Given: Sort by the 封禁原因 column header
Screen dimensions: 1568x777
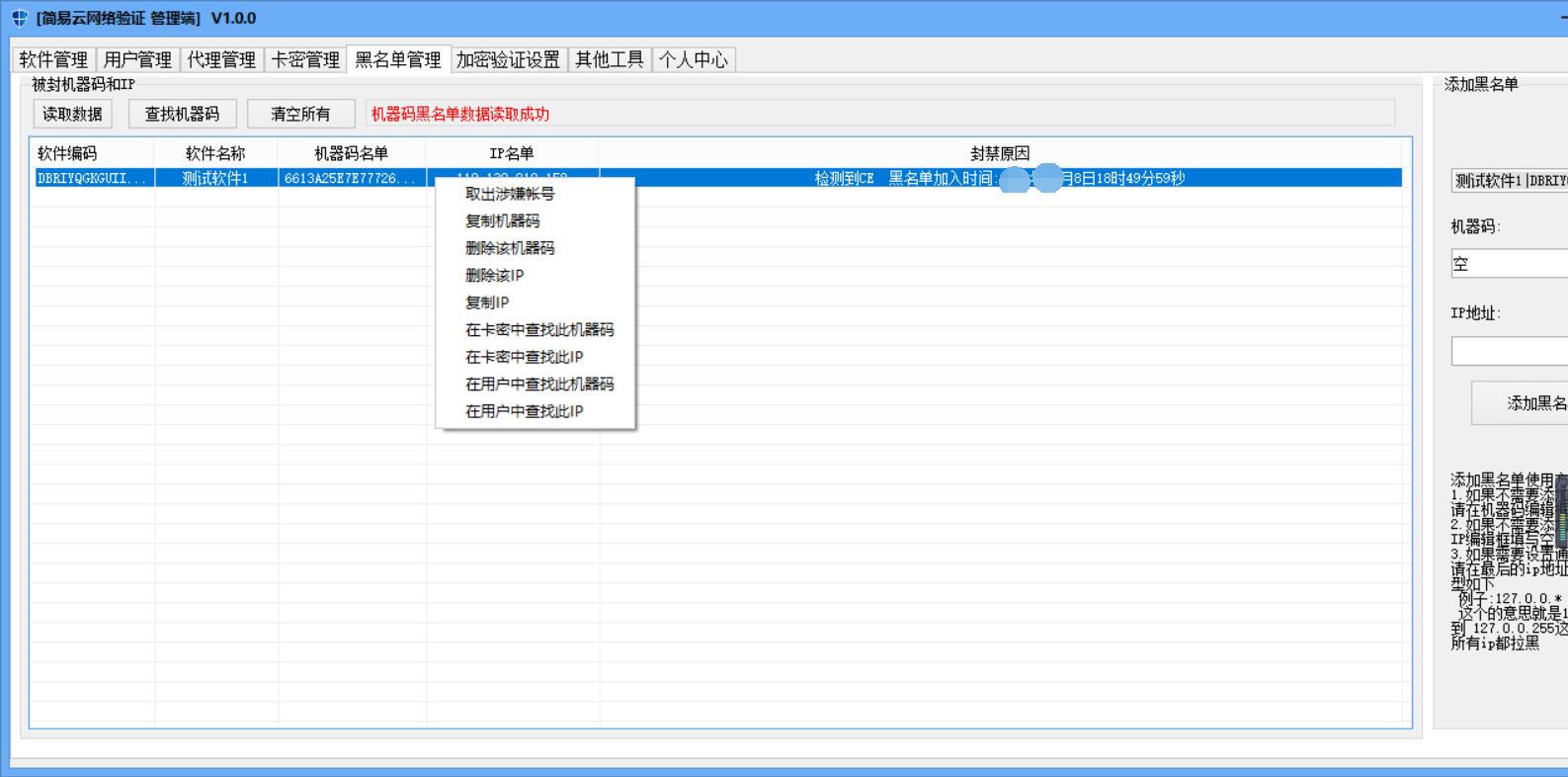Looking at the screenshot, I should coord(999,153).
